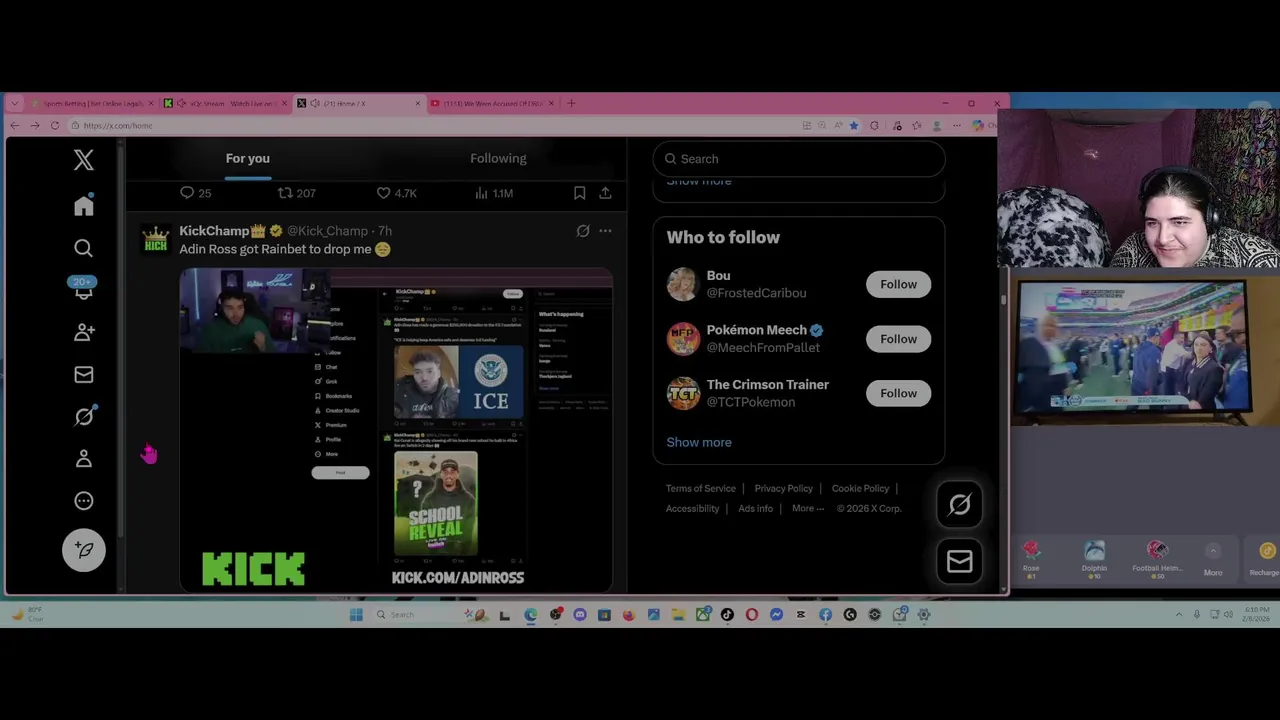Click the X Search field
Screen dimensions: 1280x720
click(798, 159)
